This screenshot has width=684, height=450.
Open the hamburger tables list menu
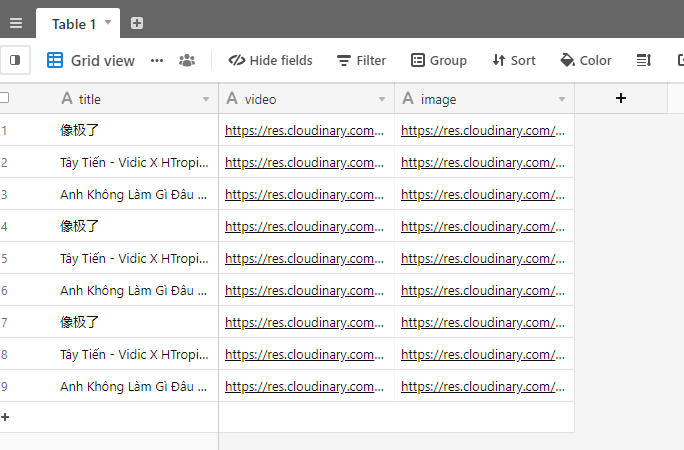pyautogui.click(x=15, y=23)
